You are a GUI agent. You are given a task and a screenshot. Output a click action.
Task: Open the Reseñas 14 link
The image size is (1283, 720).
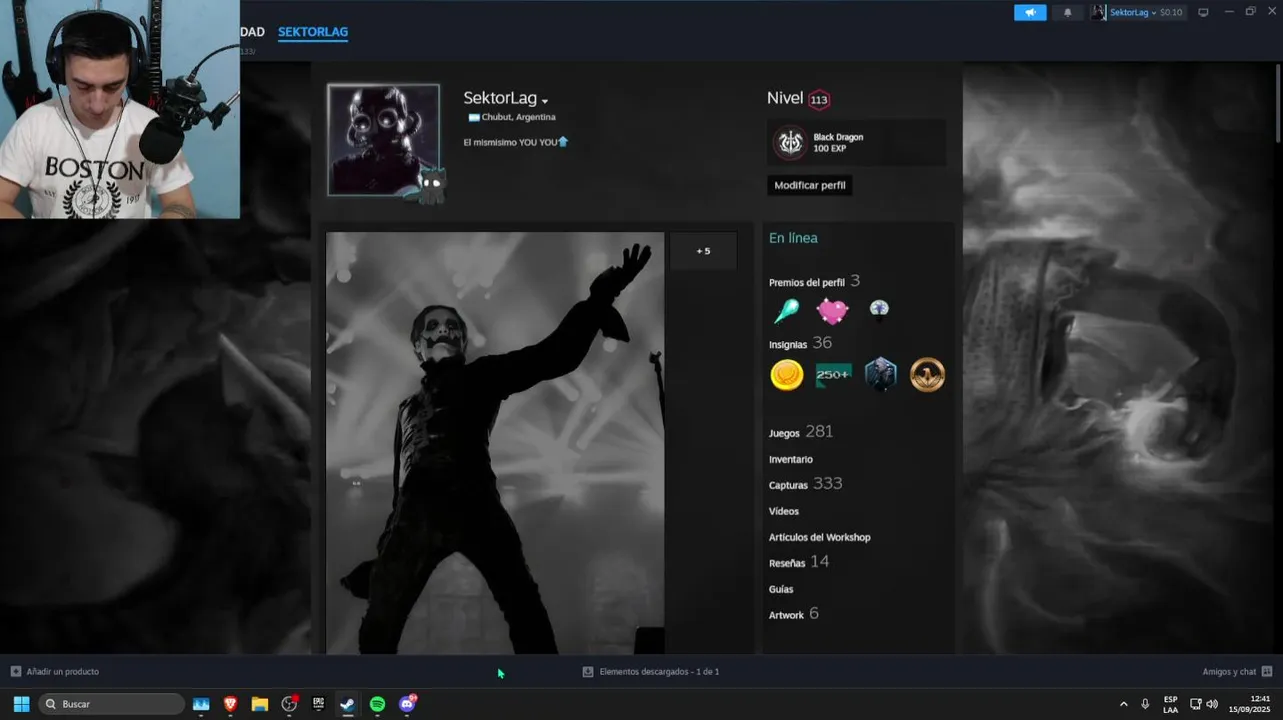click(x=799, y=562)
